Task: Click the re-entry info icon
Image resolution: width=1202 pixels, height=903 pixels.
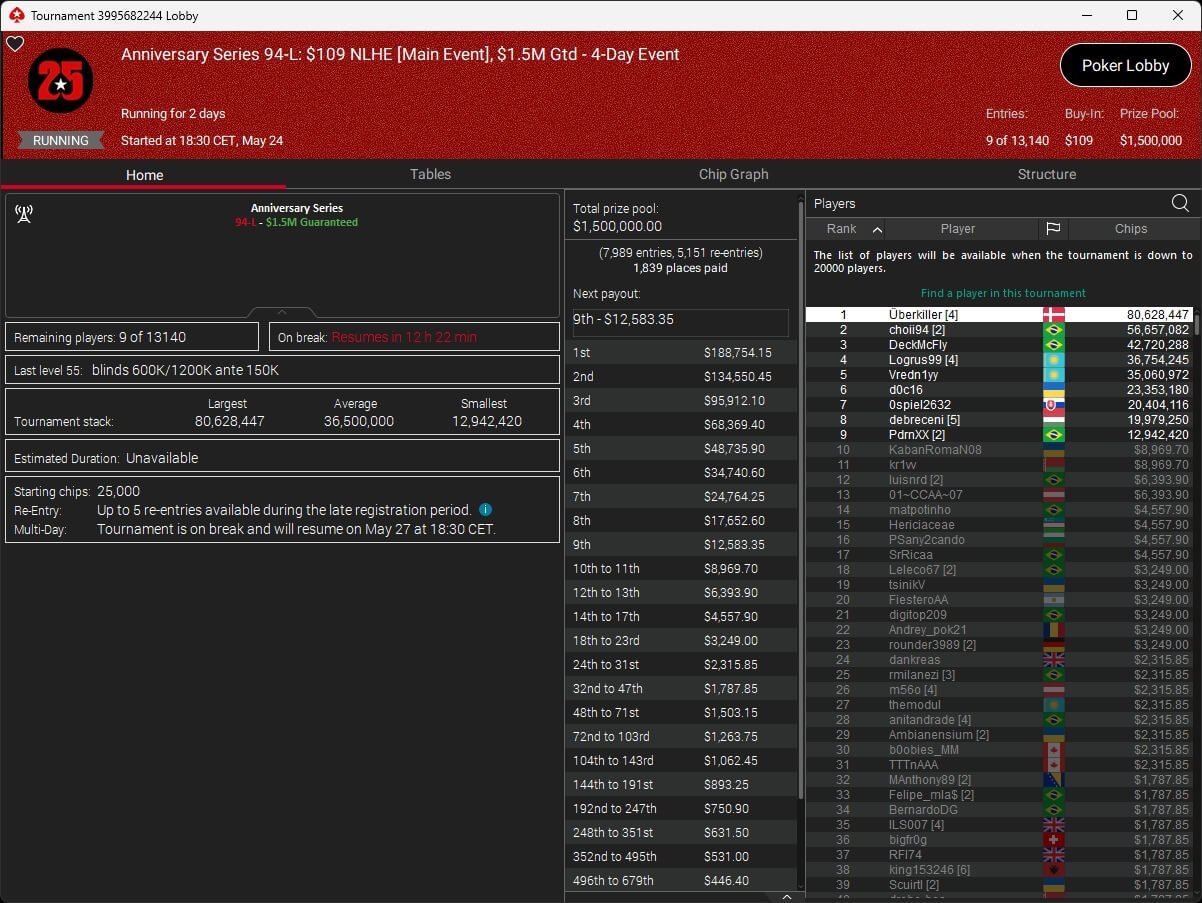Action: tap(485, 510)
